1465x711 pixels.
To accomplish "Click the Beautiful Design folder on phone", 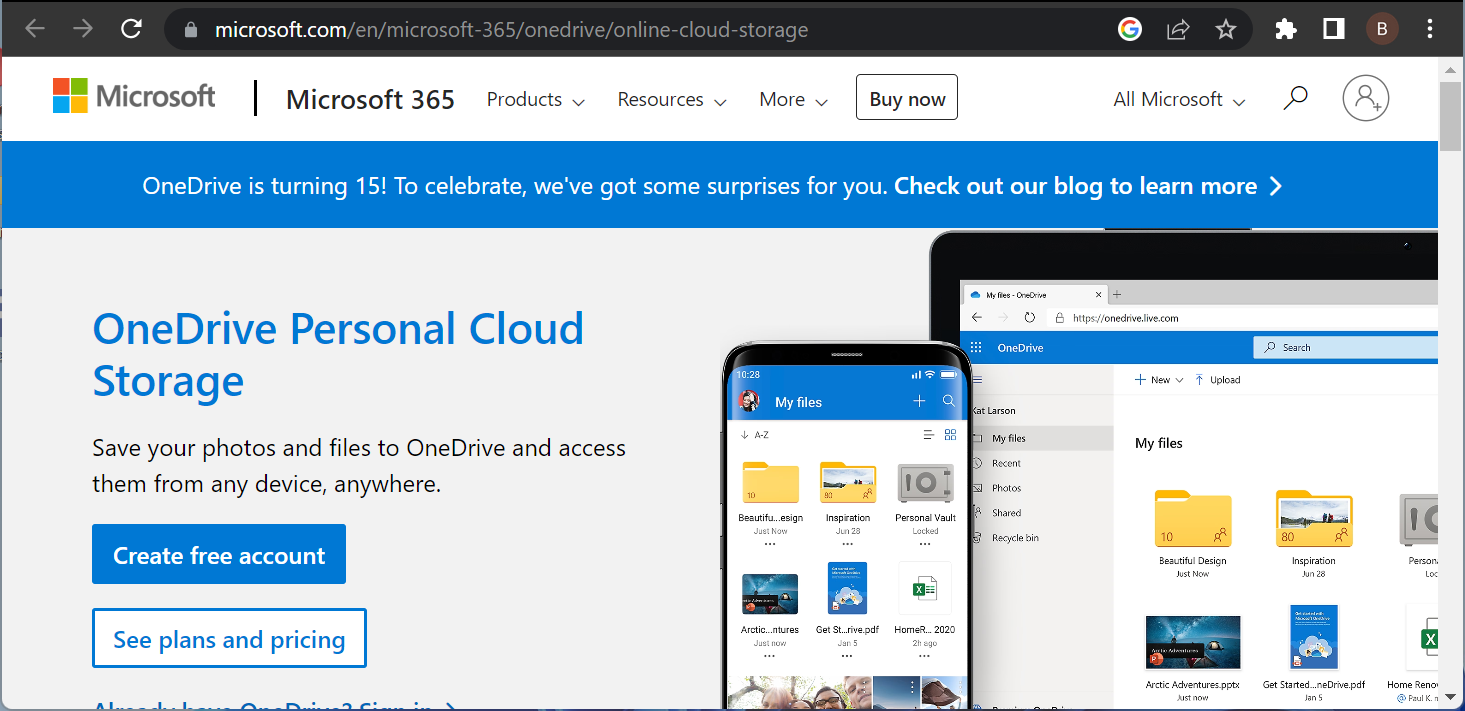I will (x=770, y=482).
